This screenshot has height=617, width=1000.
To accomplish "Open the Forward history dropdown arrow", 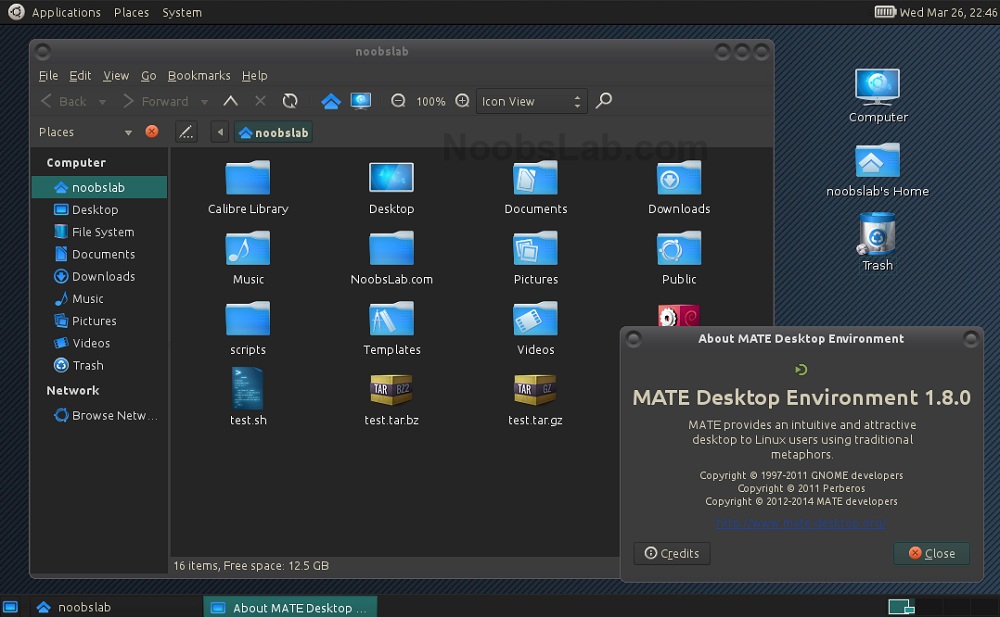I will coord(204,101).
